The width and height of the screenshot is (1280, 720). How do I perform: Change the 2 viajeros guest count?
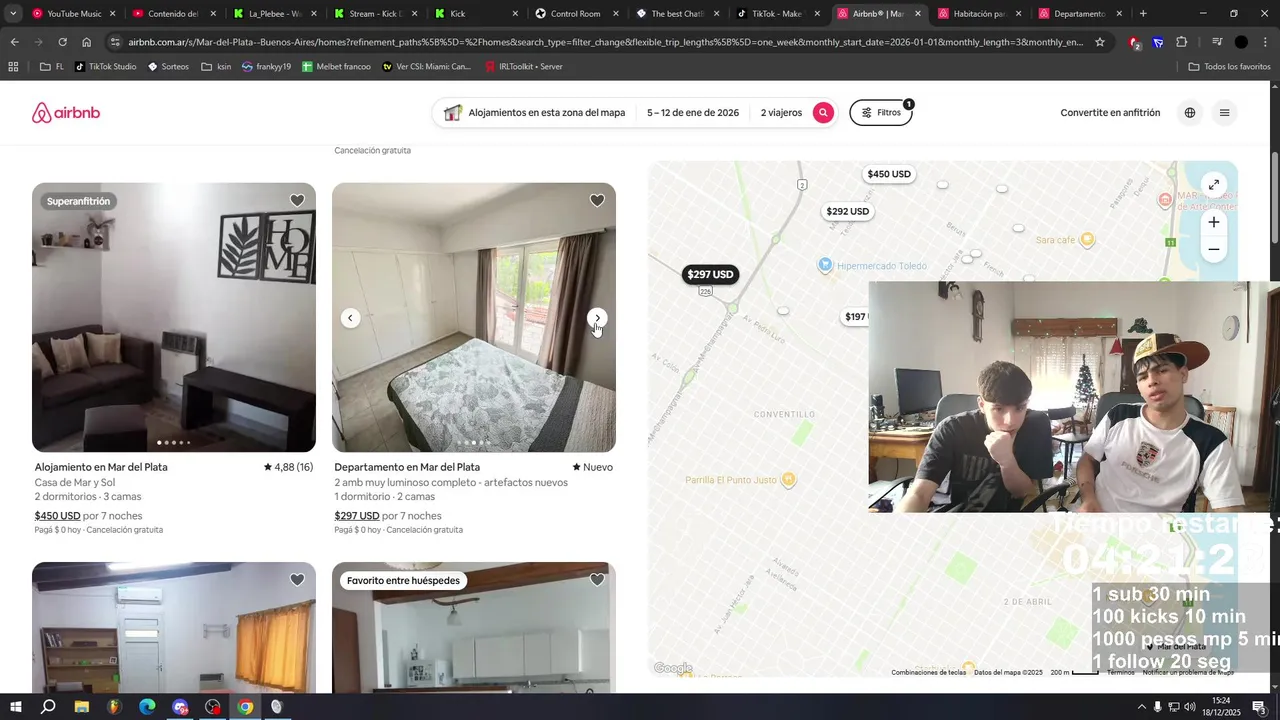pyautogui.click(x=781, y=113)
